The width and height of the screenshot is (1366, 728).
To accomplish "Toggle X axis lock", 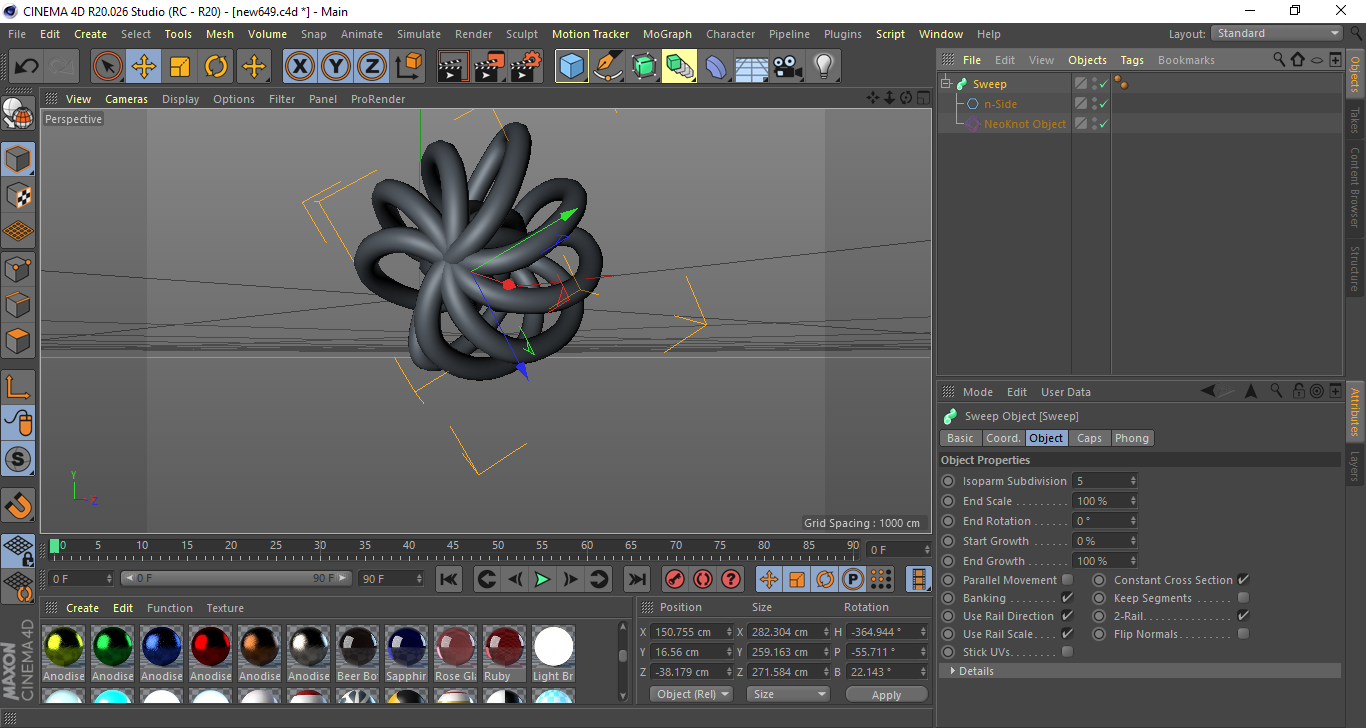I will pos(299,67).
